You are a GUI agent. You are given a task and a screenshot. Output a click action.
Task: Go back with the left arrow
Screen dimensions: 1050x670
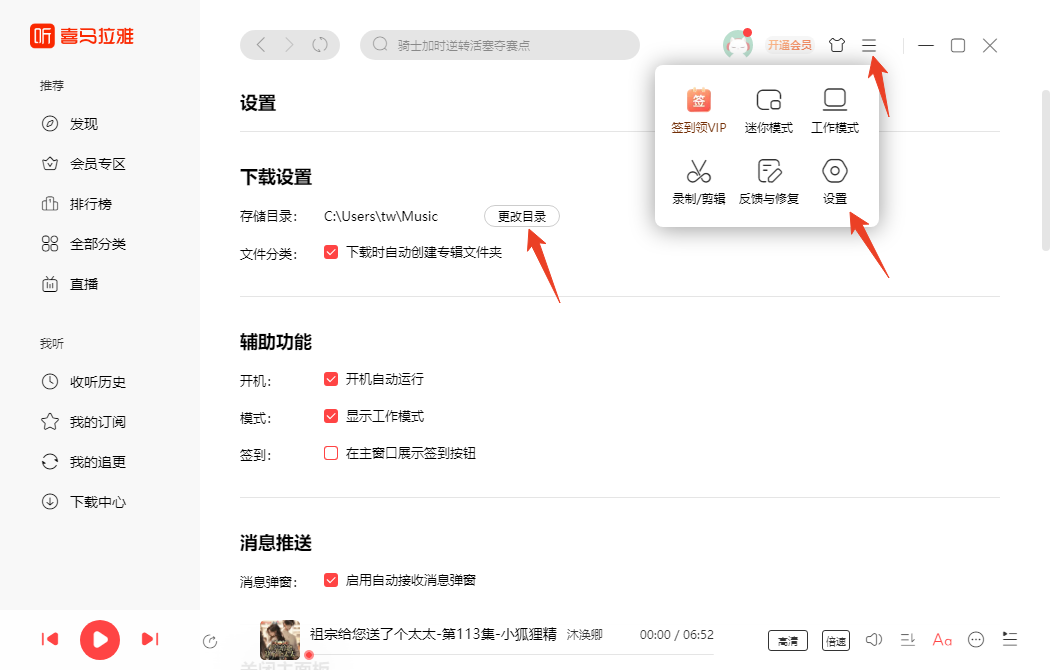(261, 45)
